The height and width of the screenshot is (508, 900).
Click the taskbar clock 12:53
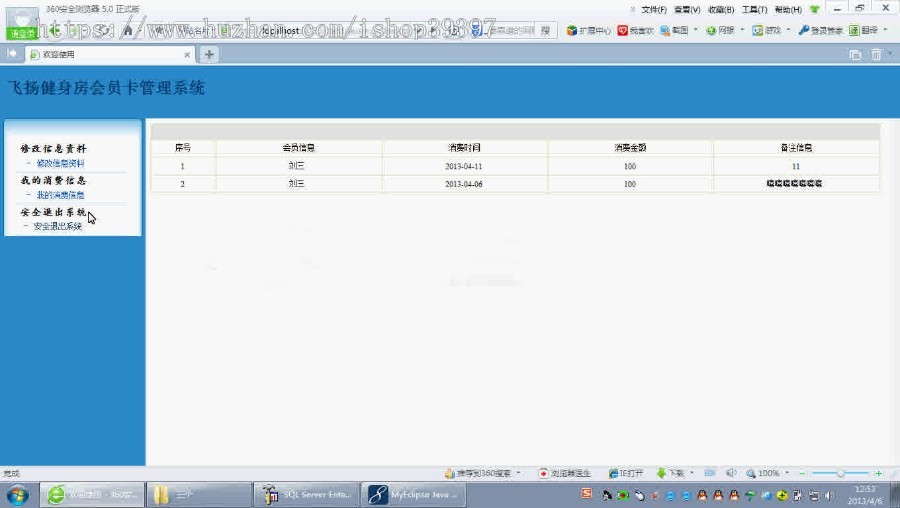click(866, 489)
